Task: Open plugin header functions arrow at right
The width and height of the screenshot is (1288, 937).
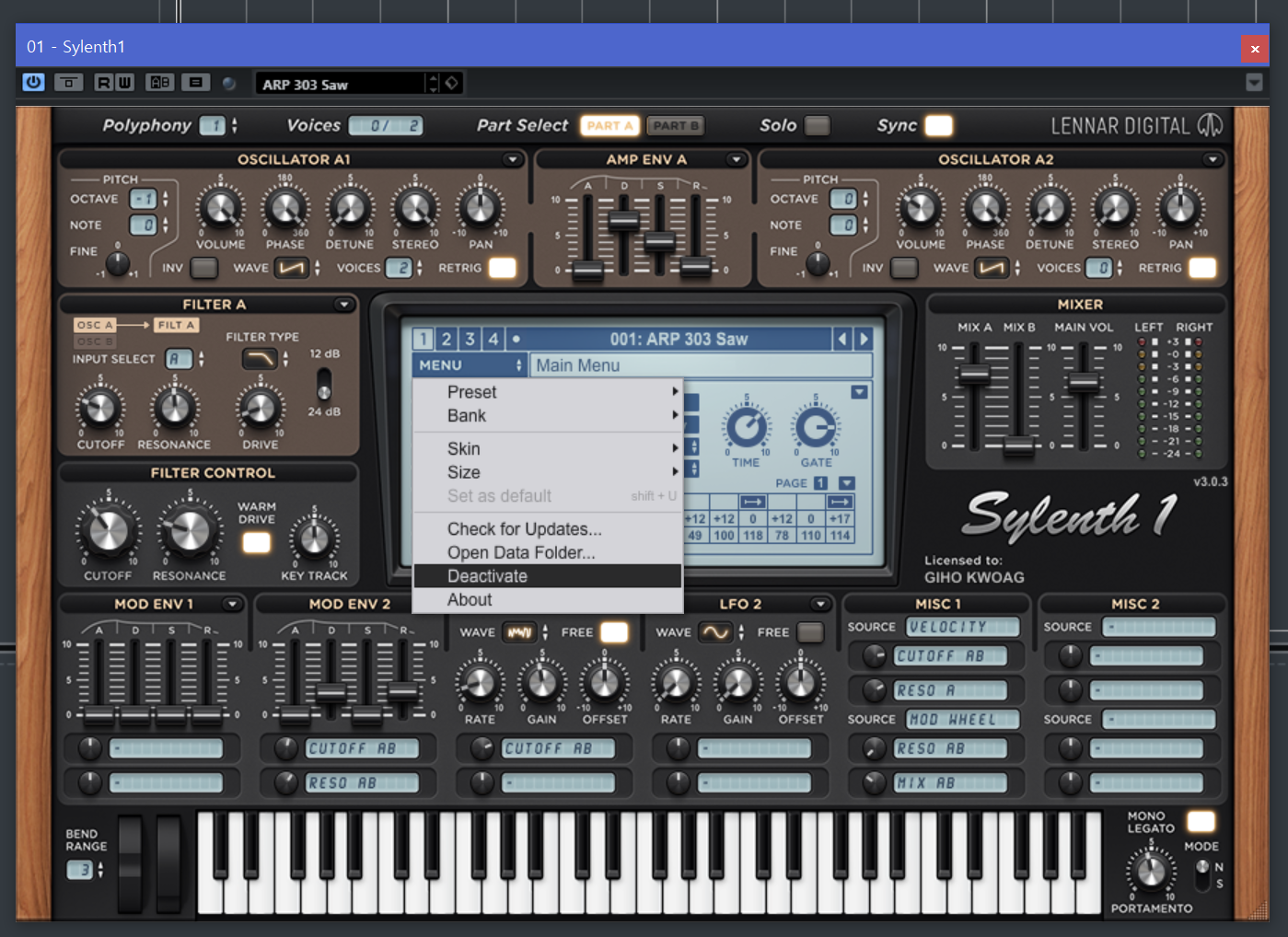Action: [1254, 83]
